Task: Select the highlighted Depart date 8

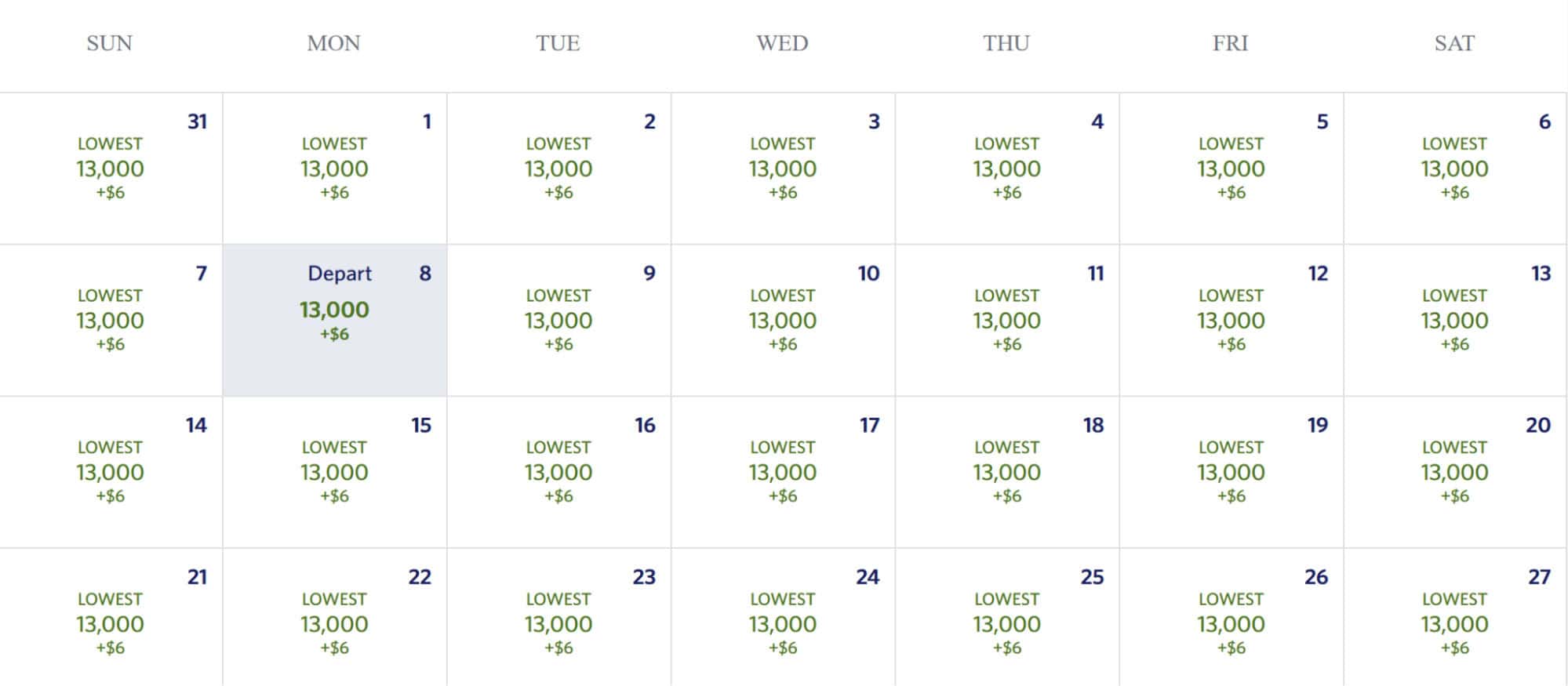Action: coord(335,320)
